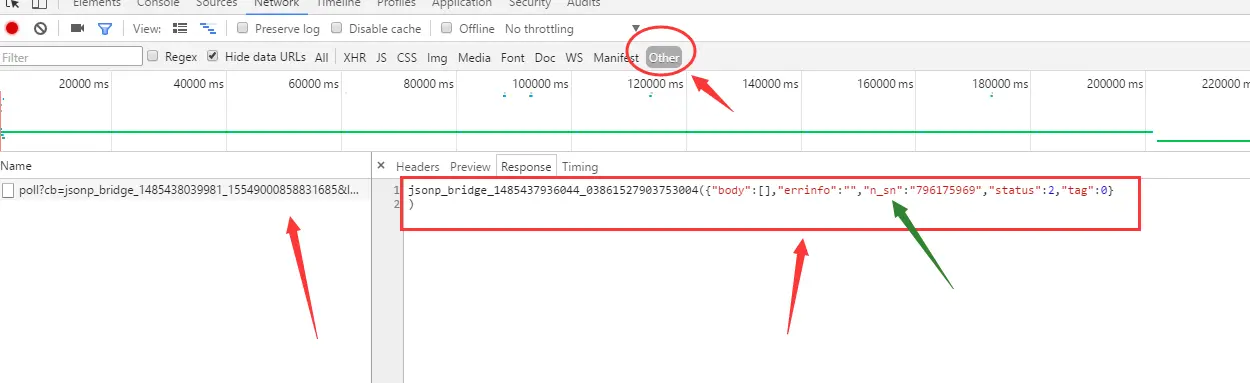Select the poll?cb=jsonp_bridge request row
1250x383 pixels.
pyautogui.click(x=185, y=190)
